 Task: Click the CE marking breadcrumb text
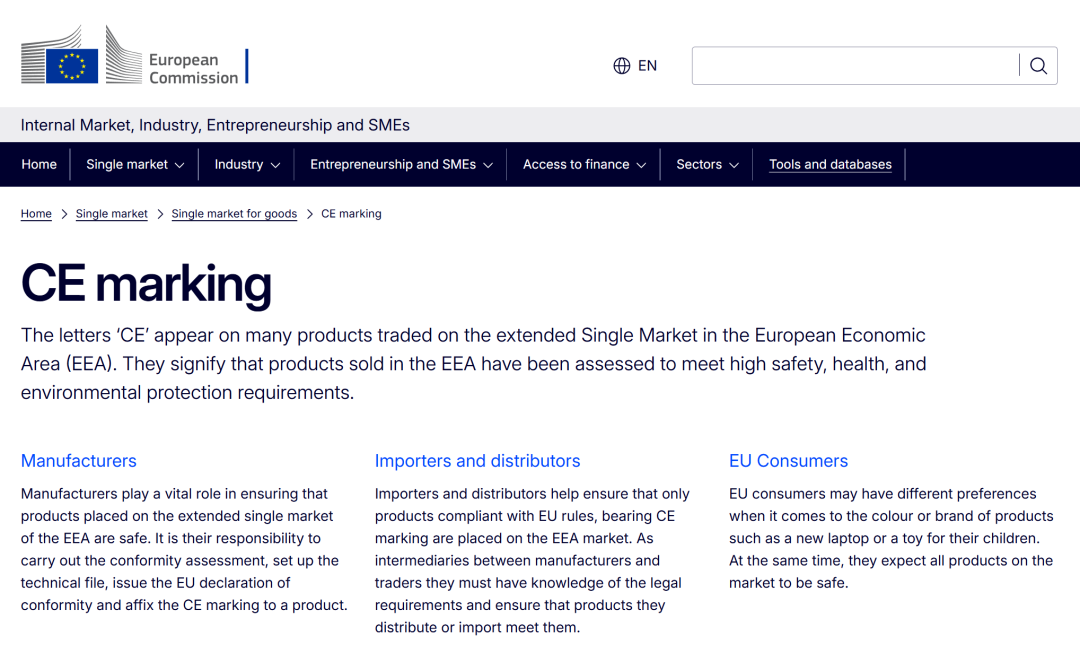[x=351, y=214]
